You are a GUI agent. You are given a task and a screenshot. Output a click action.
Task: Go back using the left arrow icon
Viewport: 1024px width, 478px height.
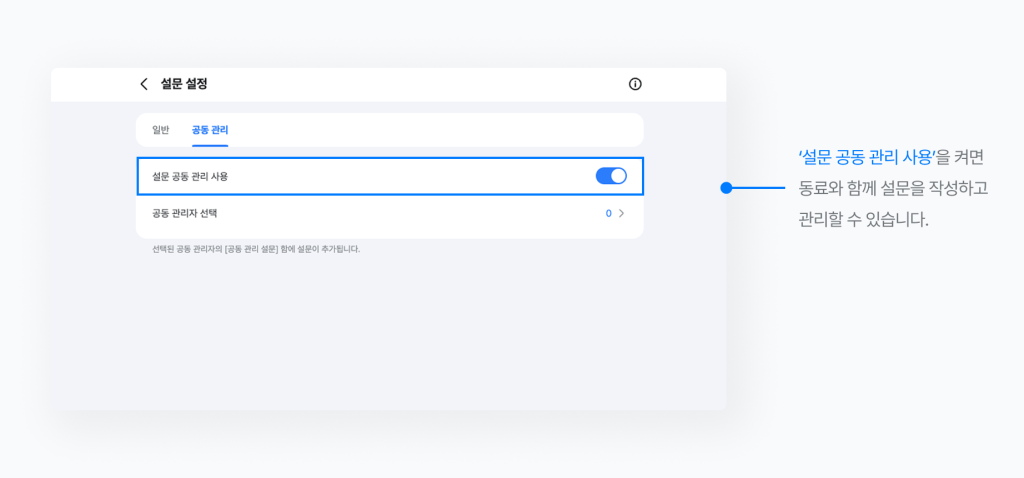[x=144, y=84]
